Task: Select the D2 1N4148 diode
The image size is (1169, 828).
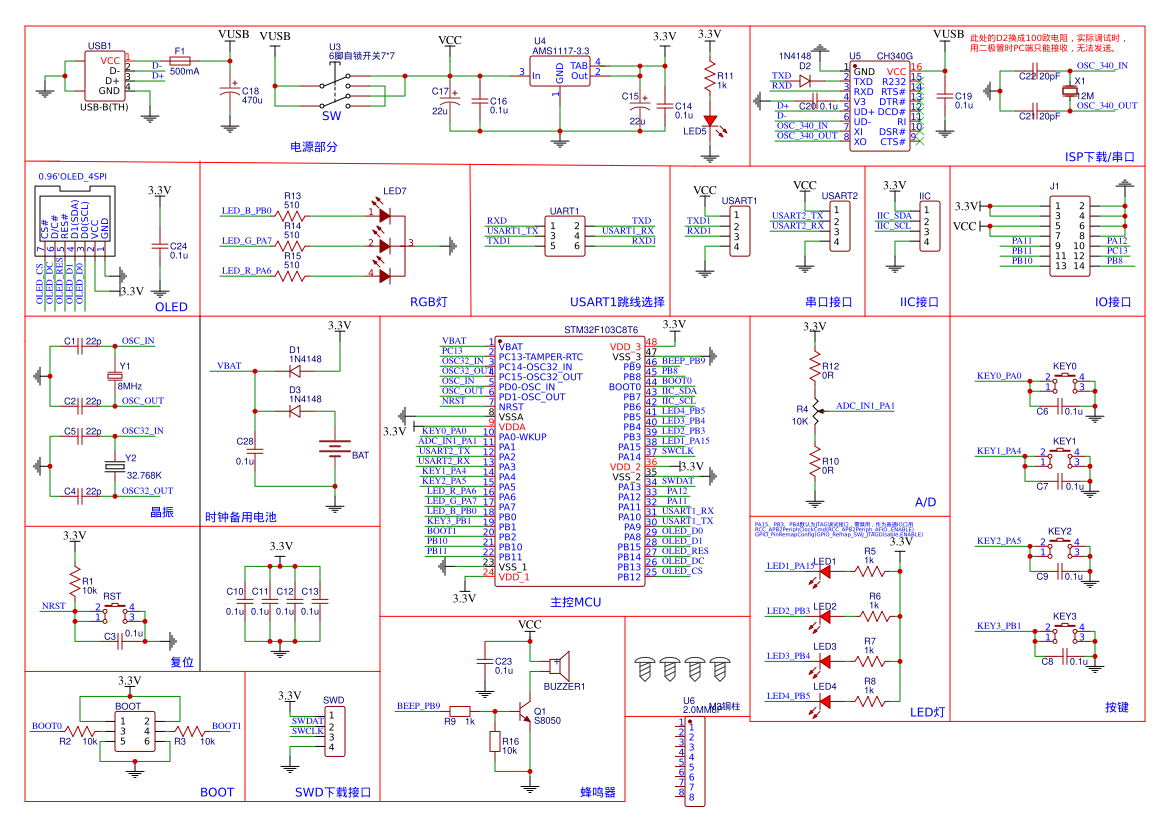Action: point(805,81)
